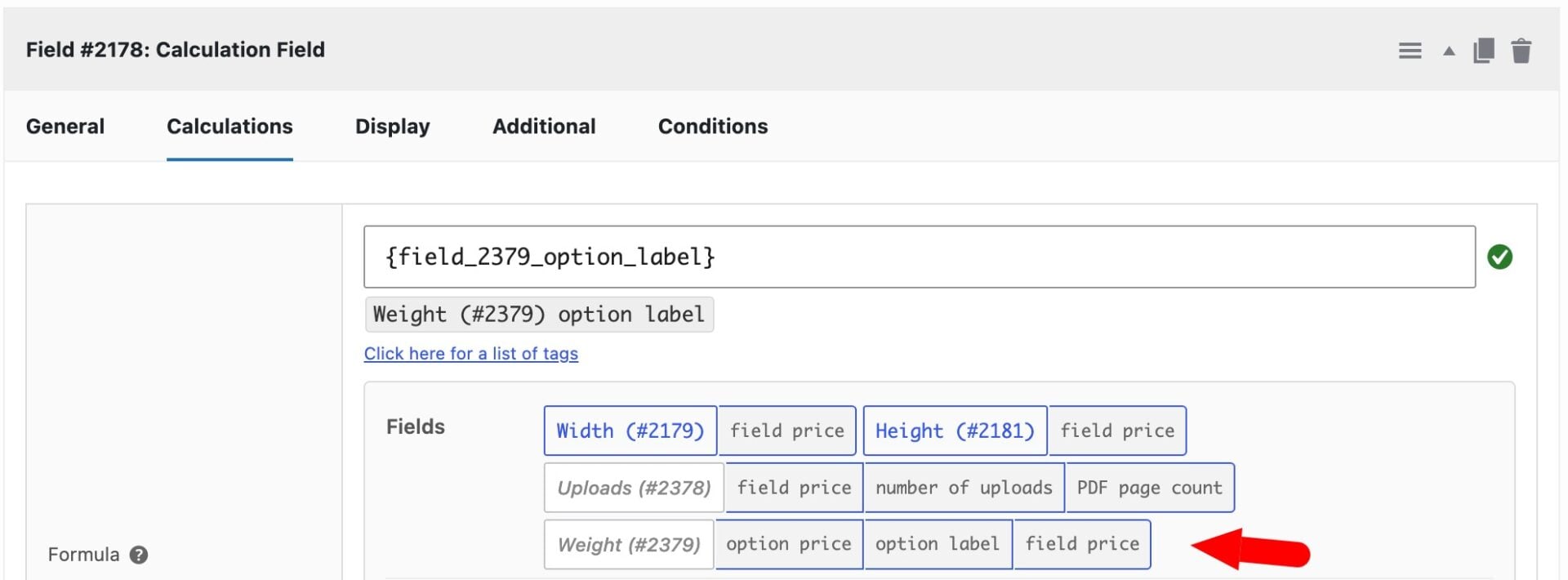This screenshot has height=580, width=1568.
Task: Click the 'Weight (#2379) option label' preview text
Action: click(x=539, y=315)
